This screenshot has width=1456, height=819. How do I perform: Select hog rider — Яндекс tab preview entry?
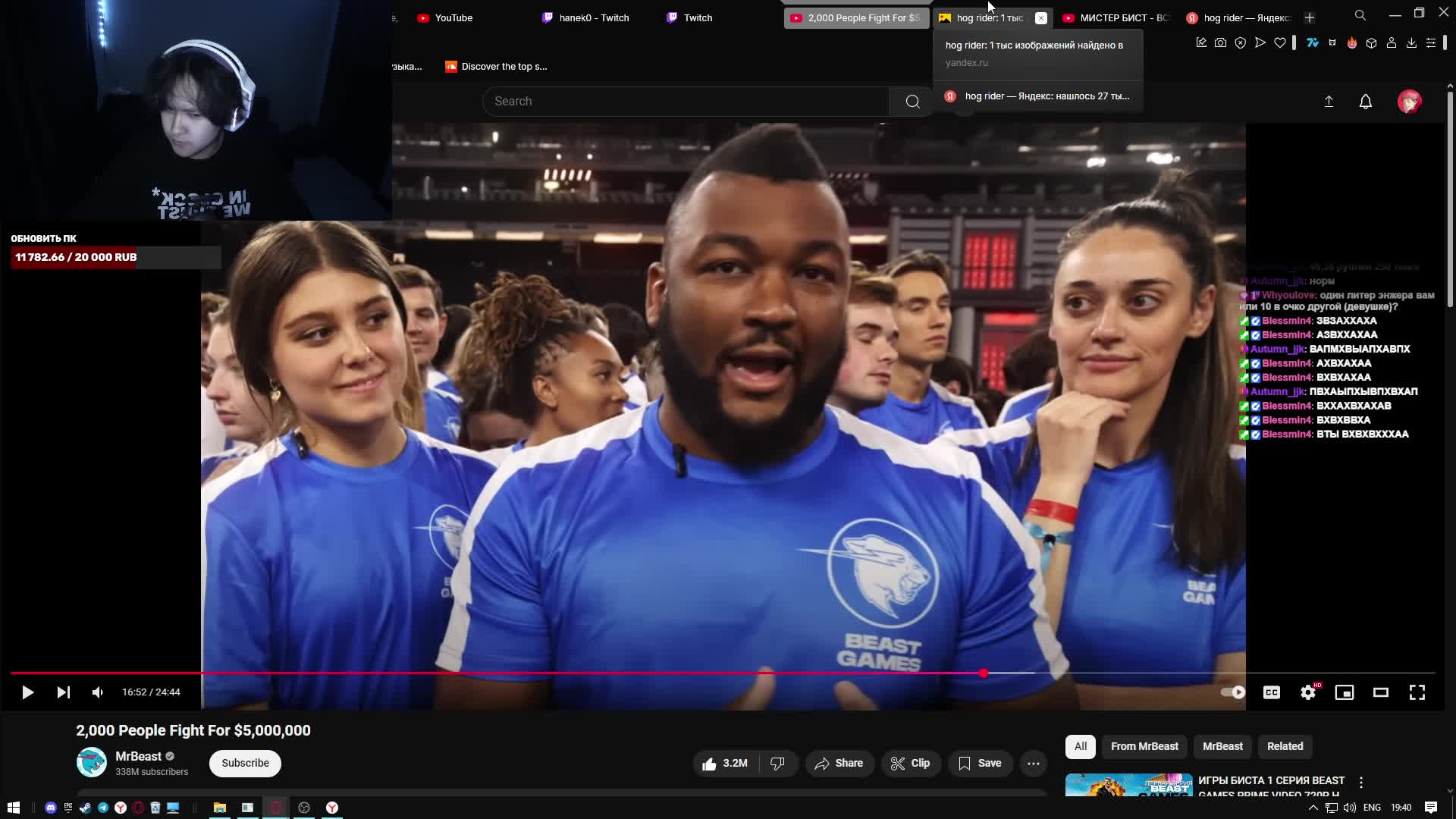coord(1037,96)
